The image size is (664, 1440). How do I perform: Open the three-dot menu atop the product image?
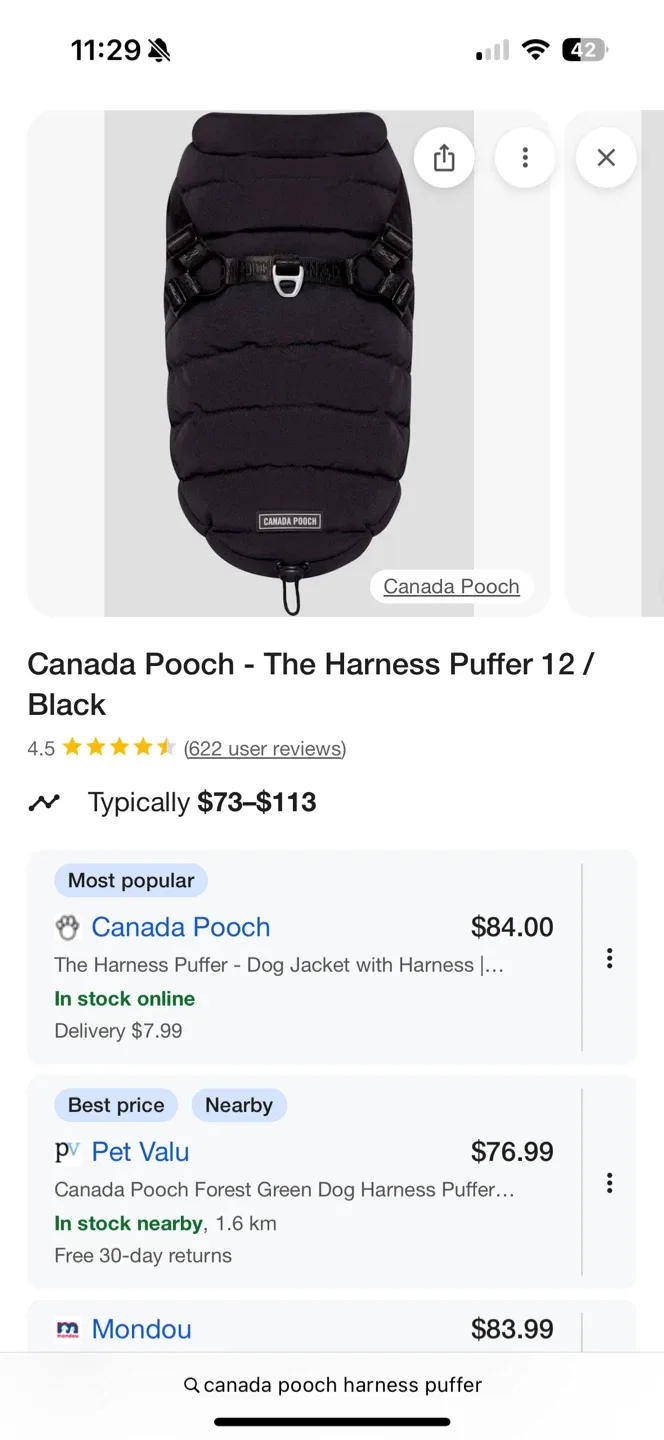524,157
